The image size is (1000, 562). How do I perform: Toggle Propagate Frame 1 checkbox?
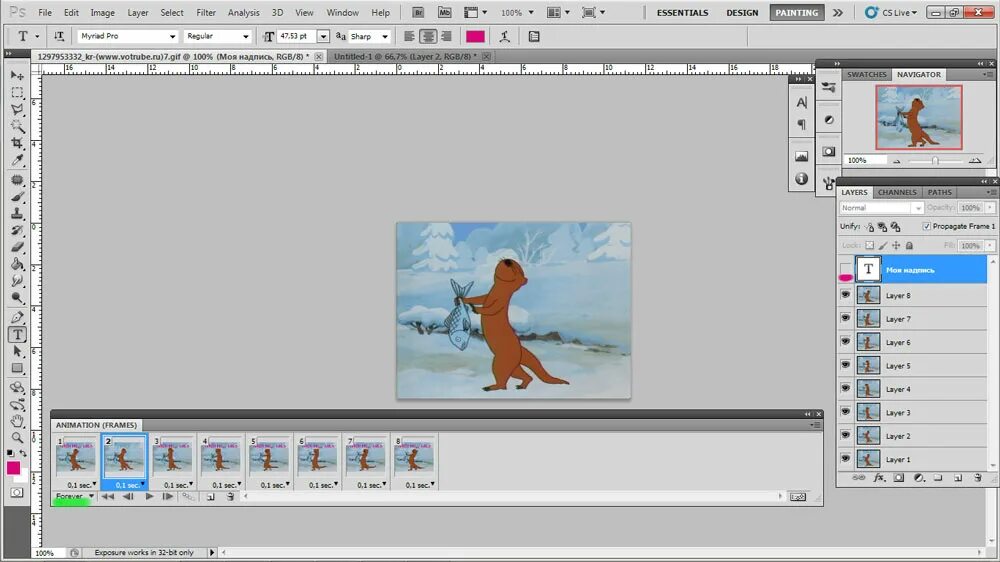[927, 226]
